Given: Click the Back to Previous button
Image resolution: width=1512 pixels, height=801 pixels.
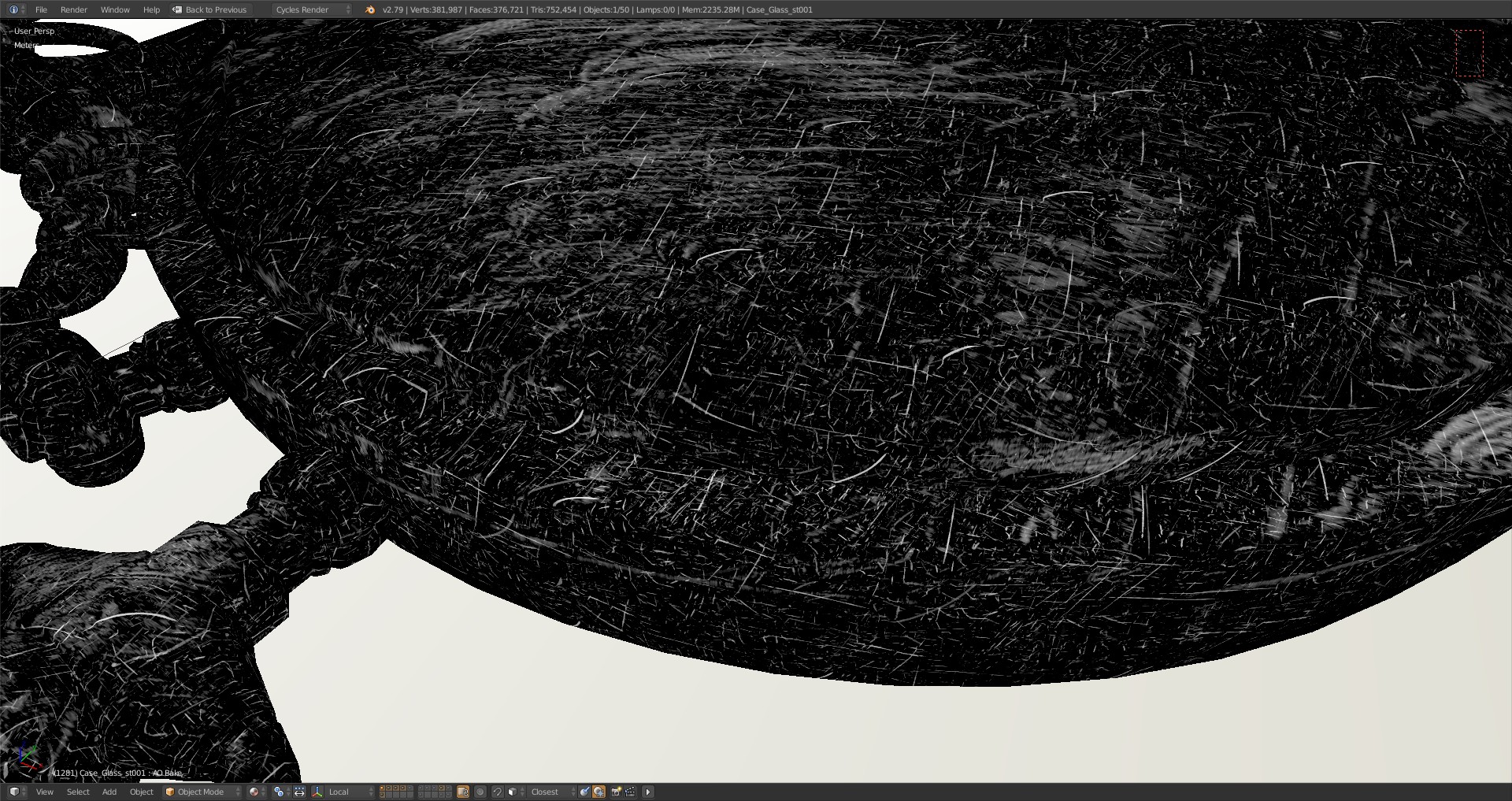Looking at the screenshot, I should click(x=209, y=9).
